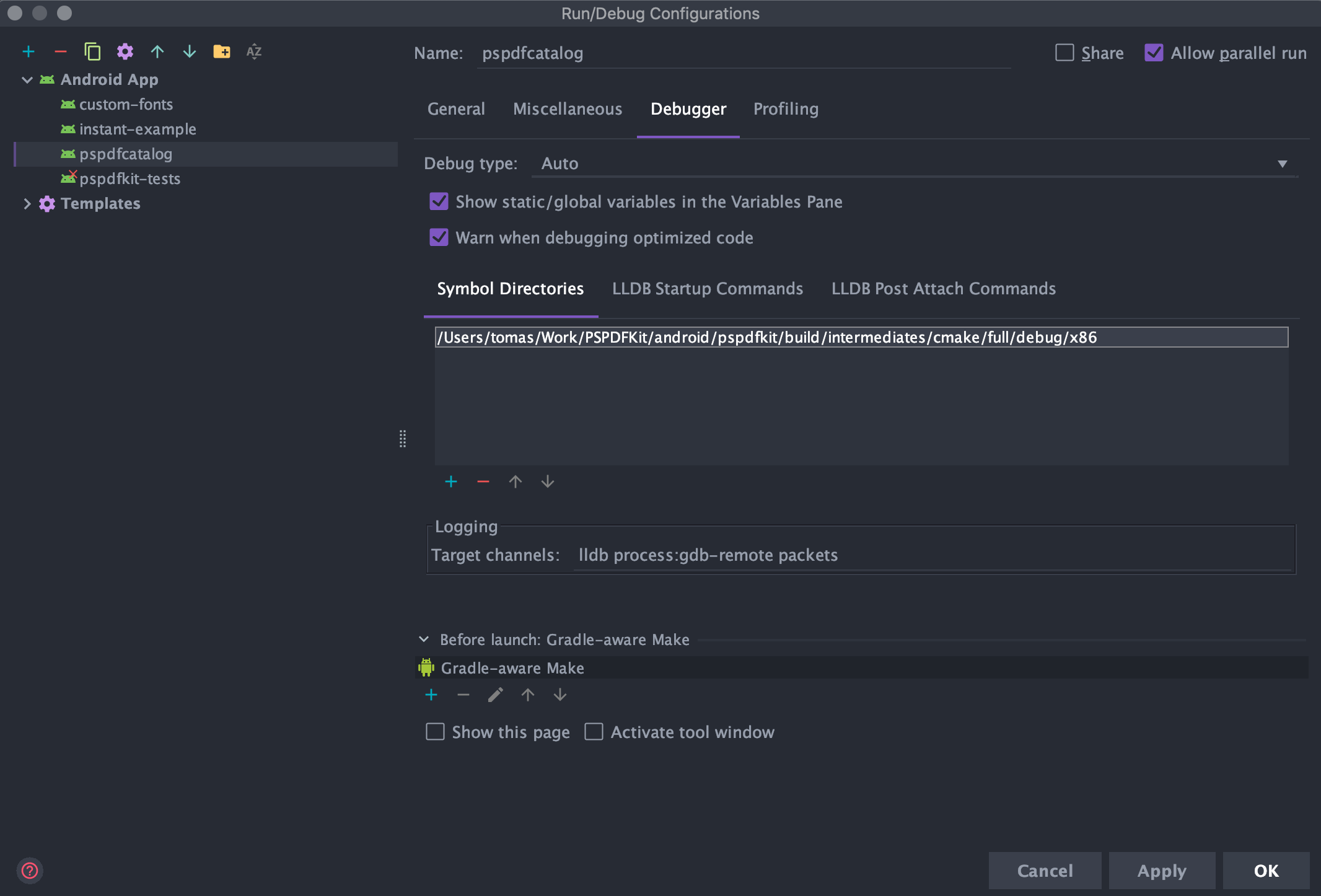This screenshot has width=1321, height=896.
Task: Remove the selected run configuration
Action: [61, 52]
